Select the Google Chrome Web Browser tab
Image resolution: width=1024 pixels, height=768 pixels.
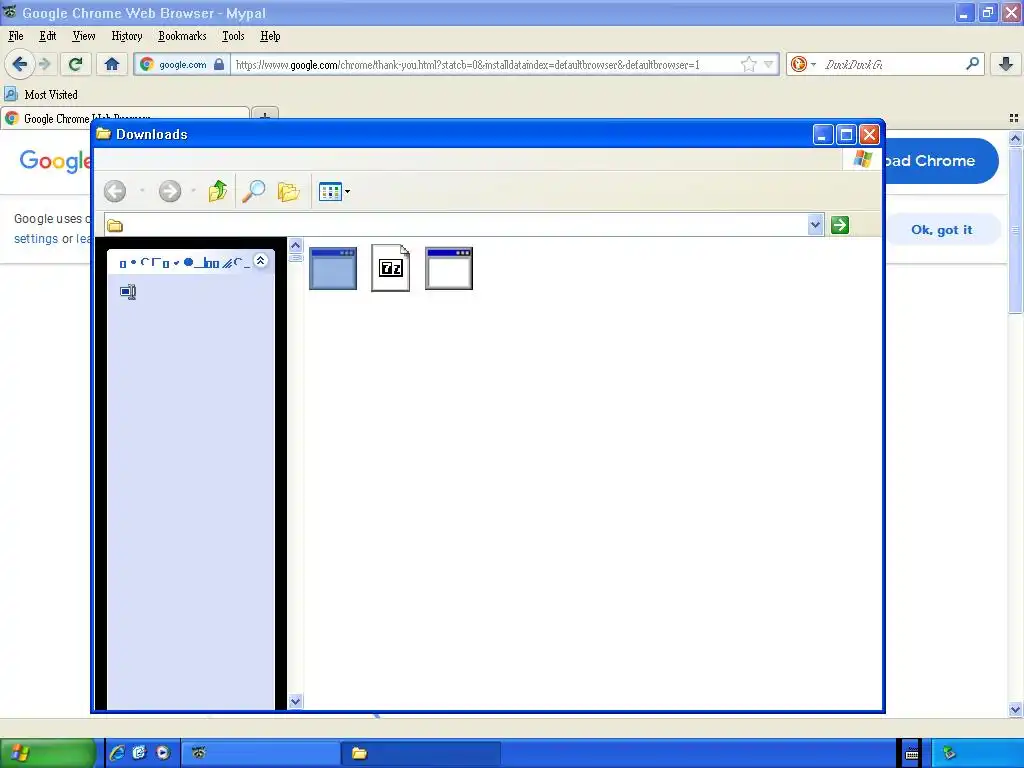[x=125, y=118]
